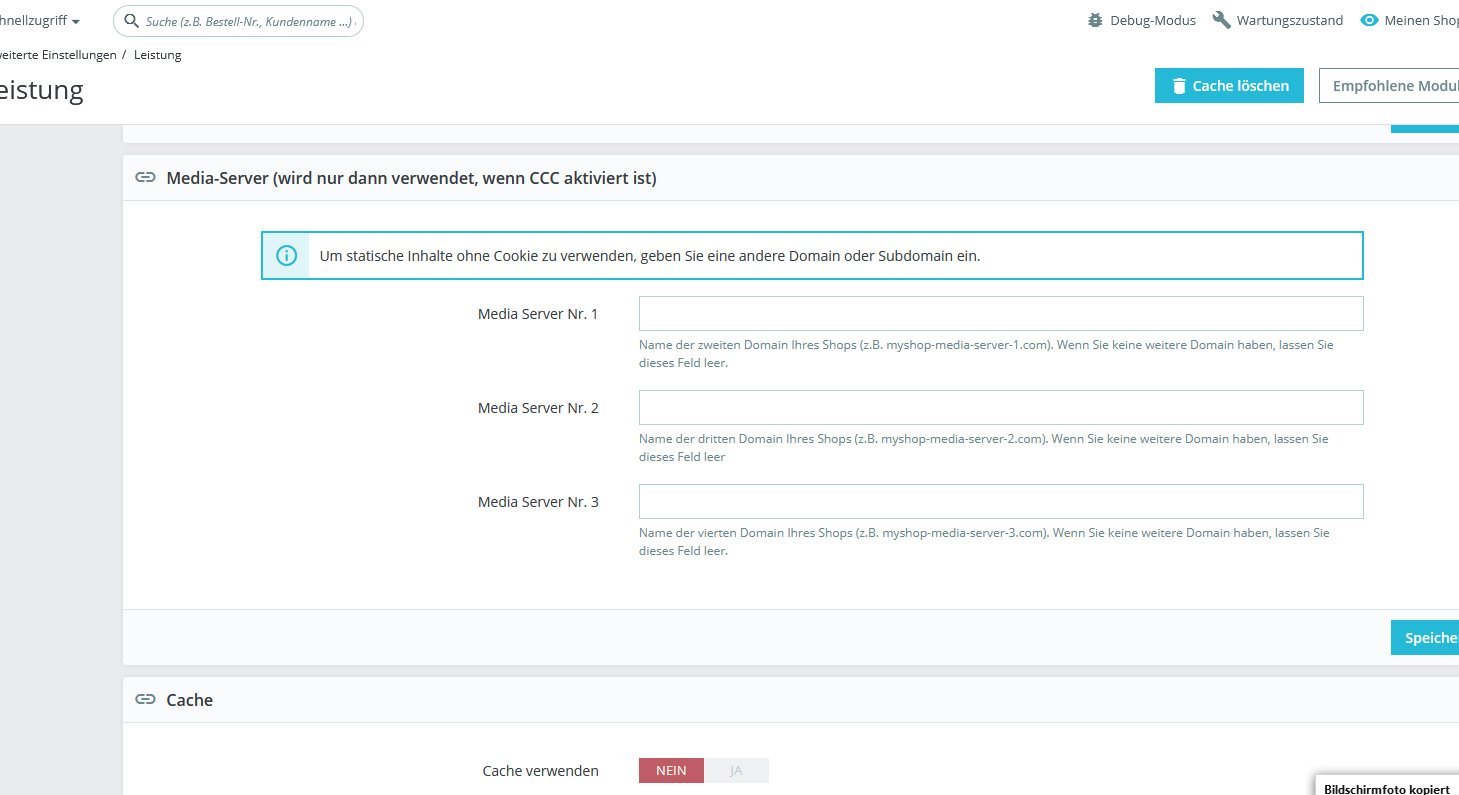
Task: Click the 'Um statische Inhalte ohne Cookie' notice text
Action: click(650, 255)
